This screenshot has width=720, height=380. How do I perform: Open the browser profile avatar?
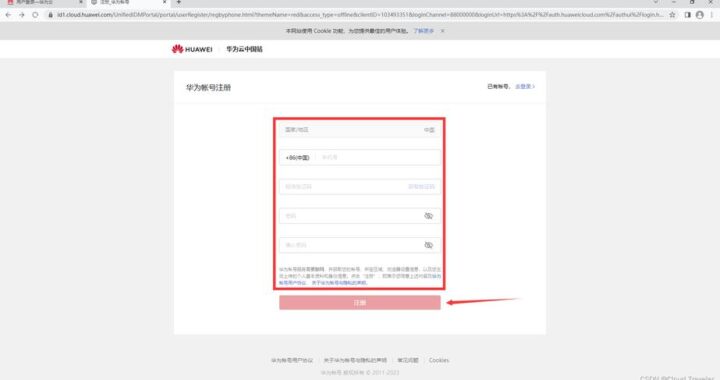[700, 15]
